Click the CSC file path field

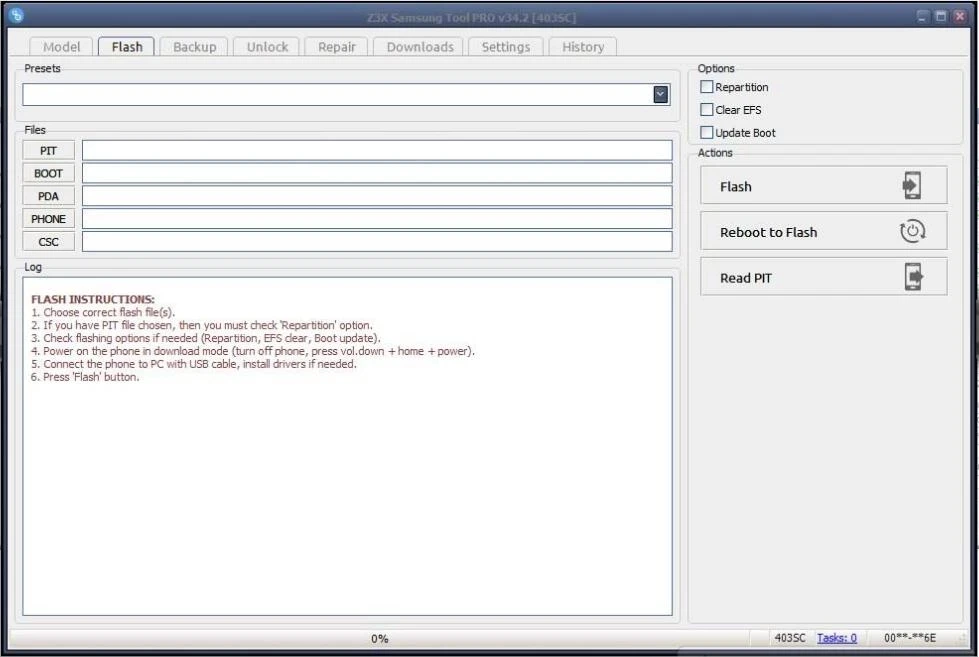tap(377, 242)
